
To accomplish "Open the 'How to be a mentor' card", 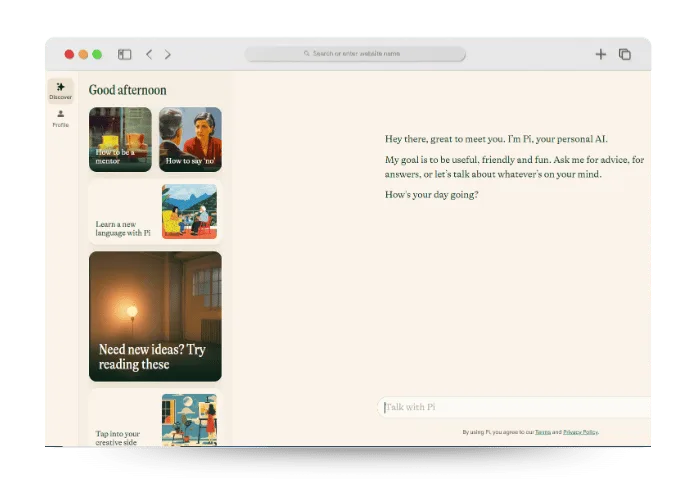I will click(120, 139).
